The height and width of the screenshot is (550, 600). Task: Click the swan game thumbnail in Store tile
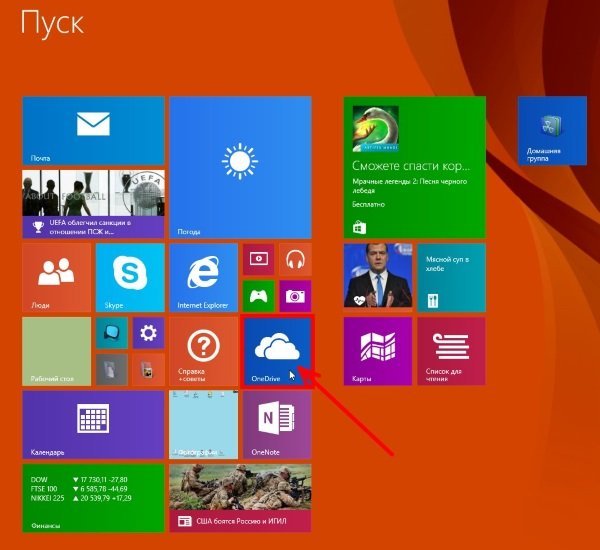click(x=375, y=129)
